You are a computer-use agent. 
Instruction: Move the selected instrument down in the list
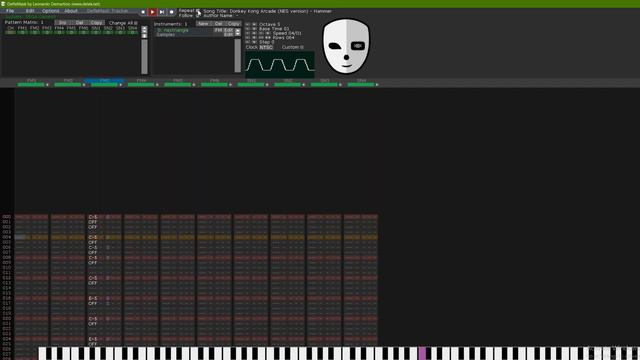tap(238, 34)
